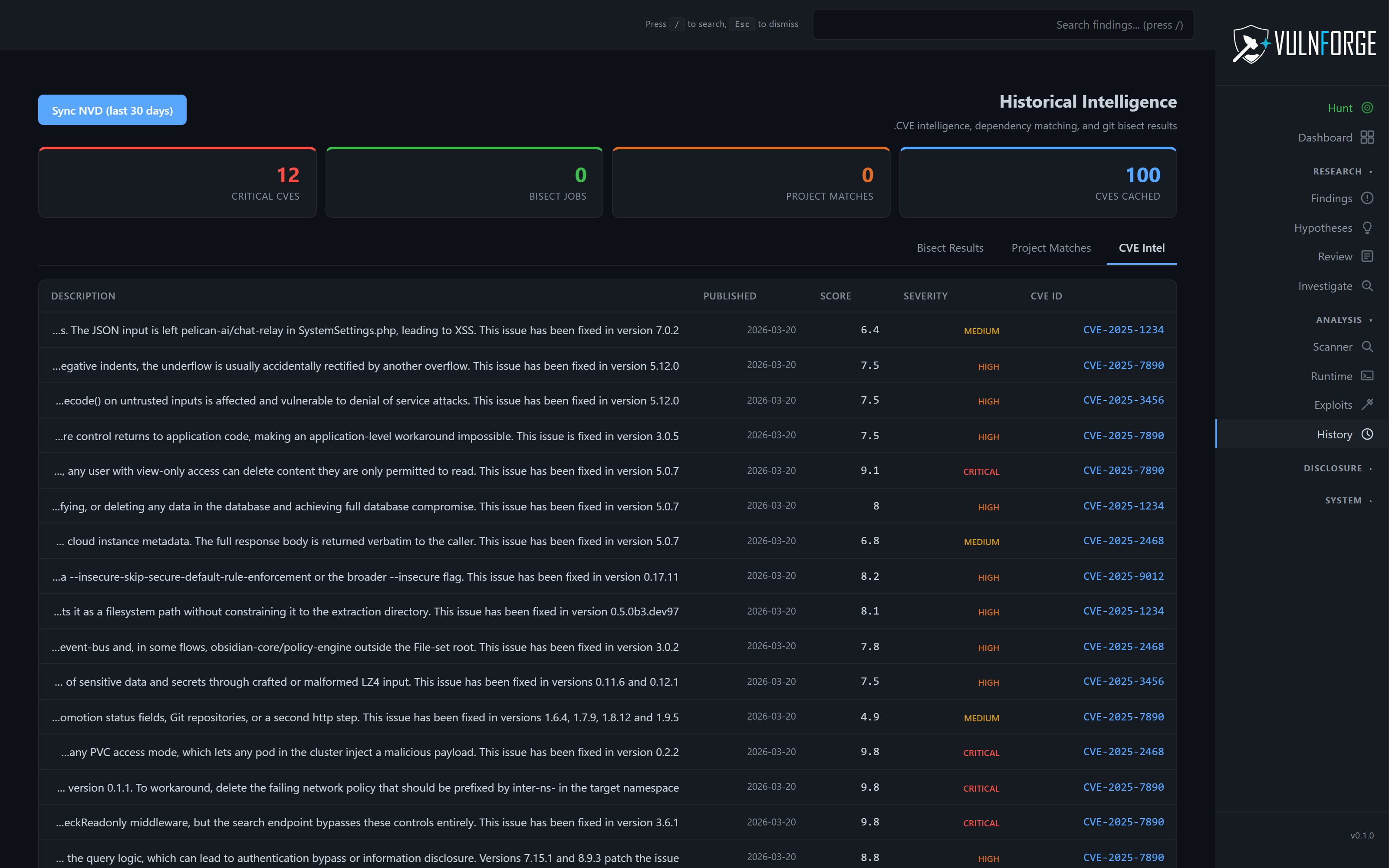Click the History clock icon
This screenshot has width=1389, height=868.
[1368, 434]
